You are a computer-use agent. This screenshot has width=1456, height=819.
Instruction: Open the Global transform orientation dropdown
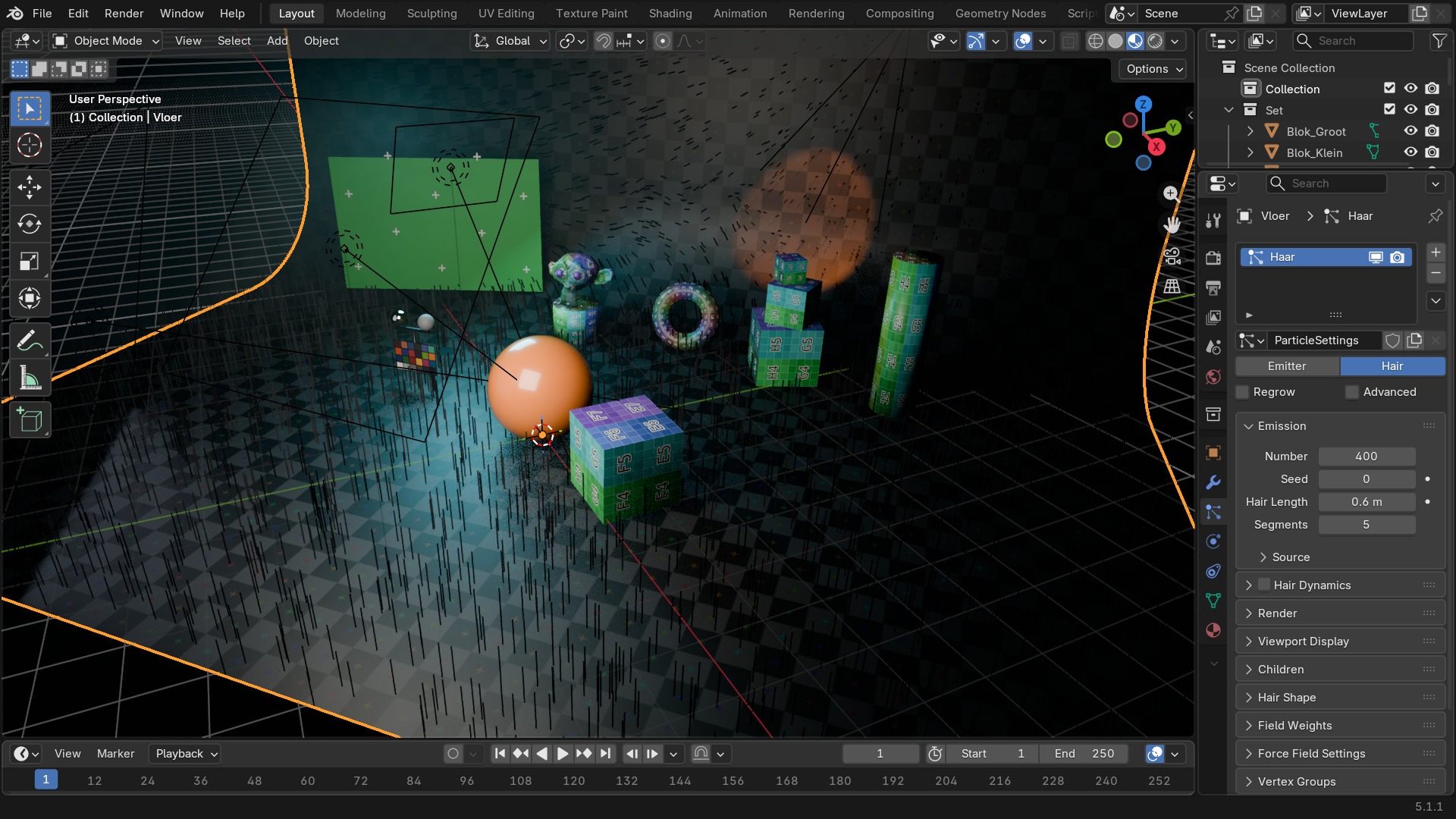point(510,41)
